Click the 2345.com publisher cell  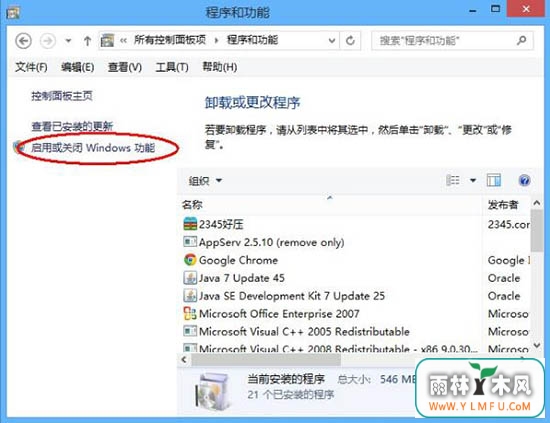508,224
